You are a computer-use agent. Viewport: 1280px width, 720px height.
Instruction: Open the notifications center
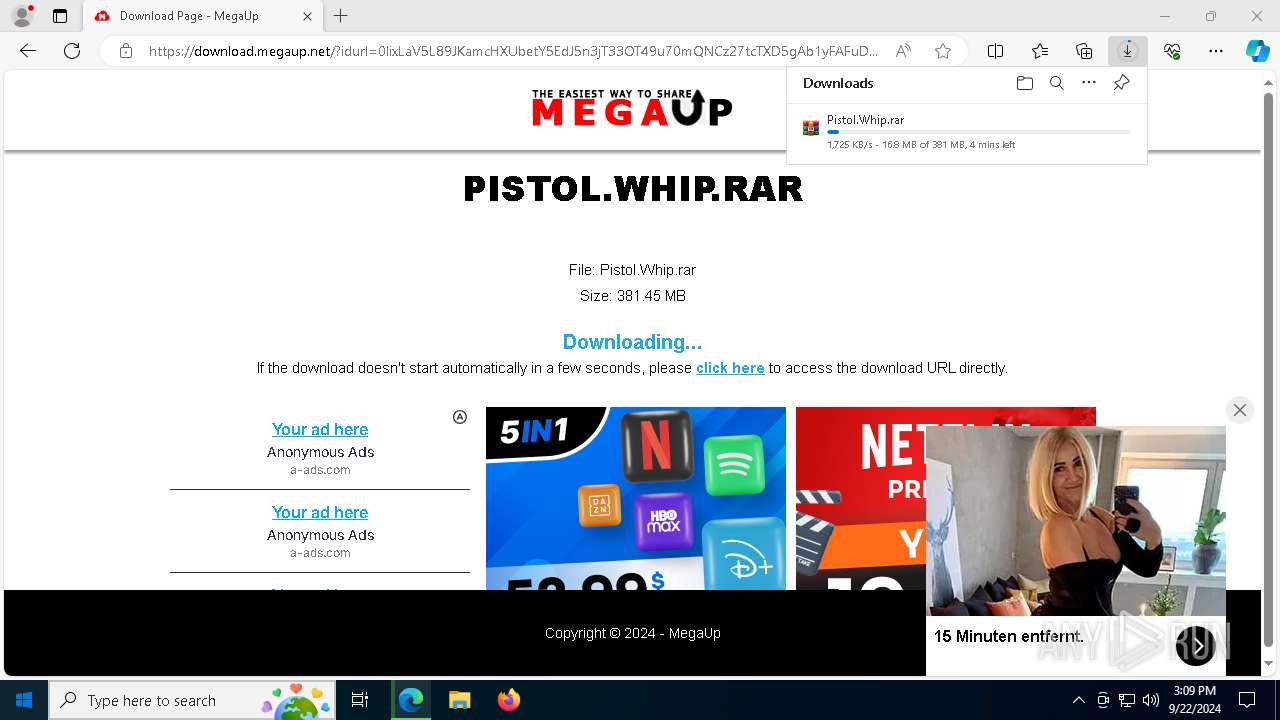coord(1247,700)
